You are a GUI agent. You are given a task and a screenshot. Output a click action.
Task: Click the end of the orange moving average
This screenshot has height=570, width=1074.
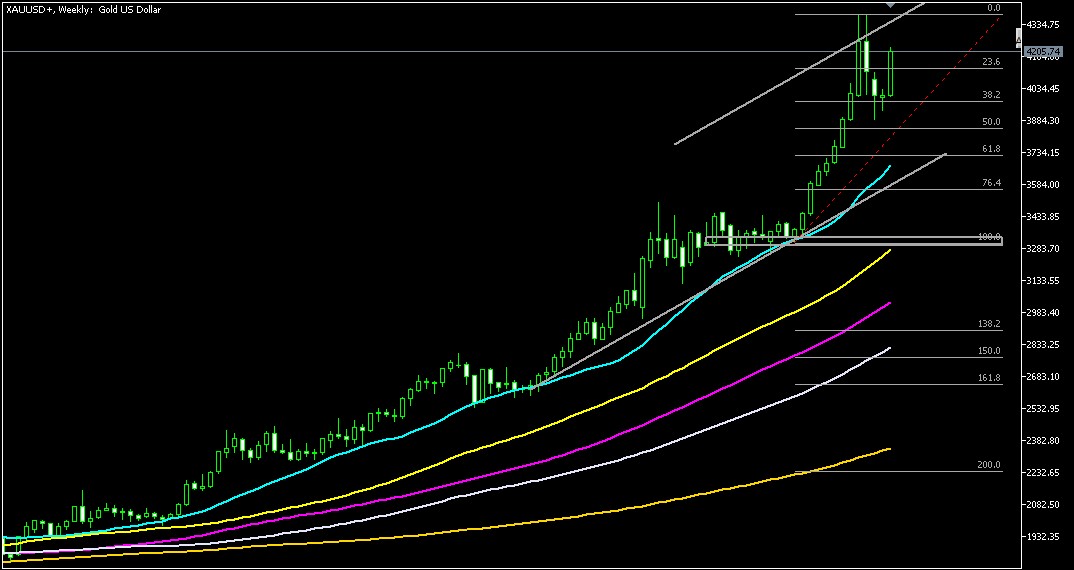coord(889,450)
